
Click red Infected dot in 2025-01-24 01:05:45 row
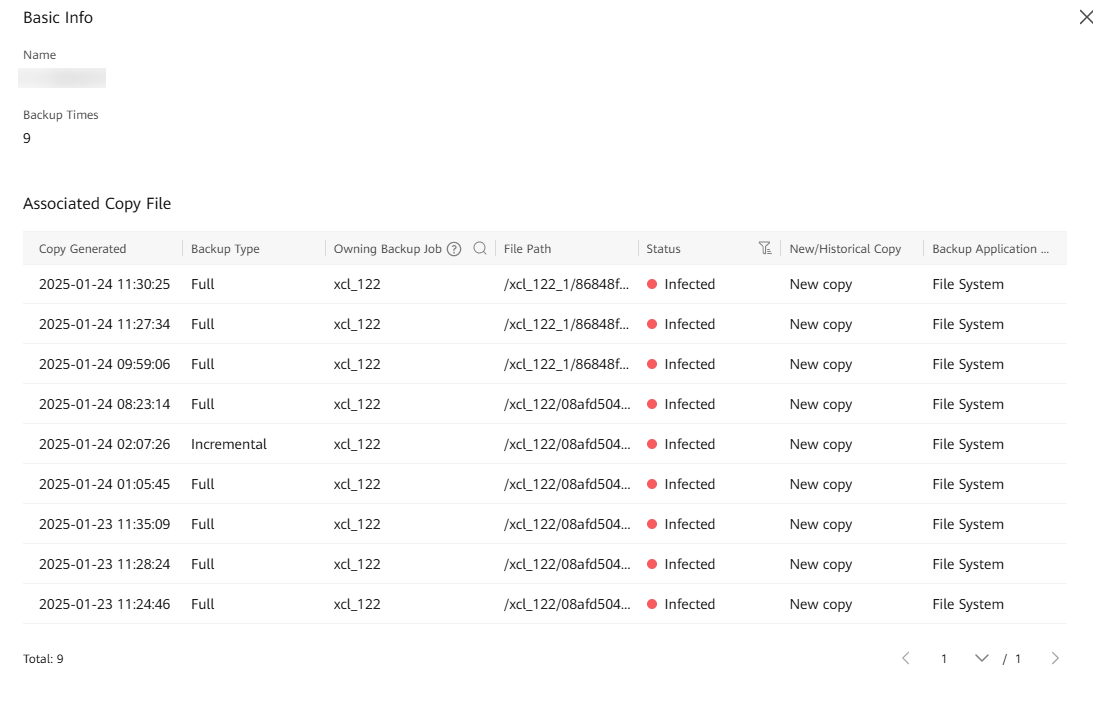coord(652,484)
